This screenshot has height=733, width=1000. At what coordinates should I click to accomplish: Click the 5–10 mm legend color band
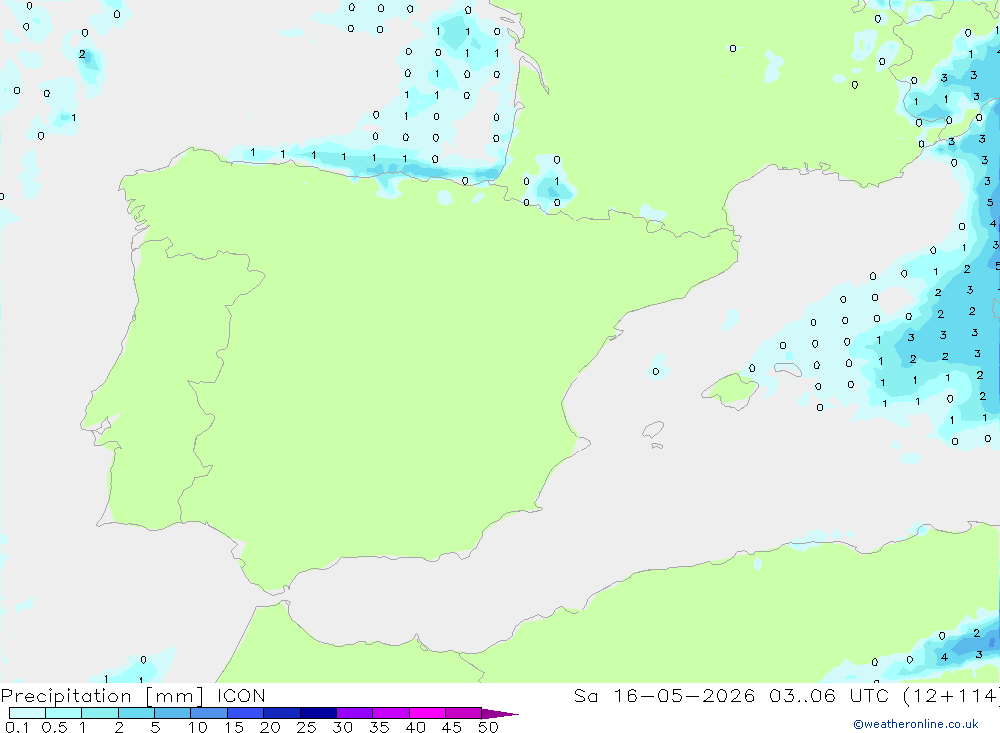tap(173, 713)
